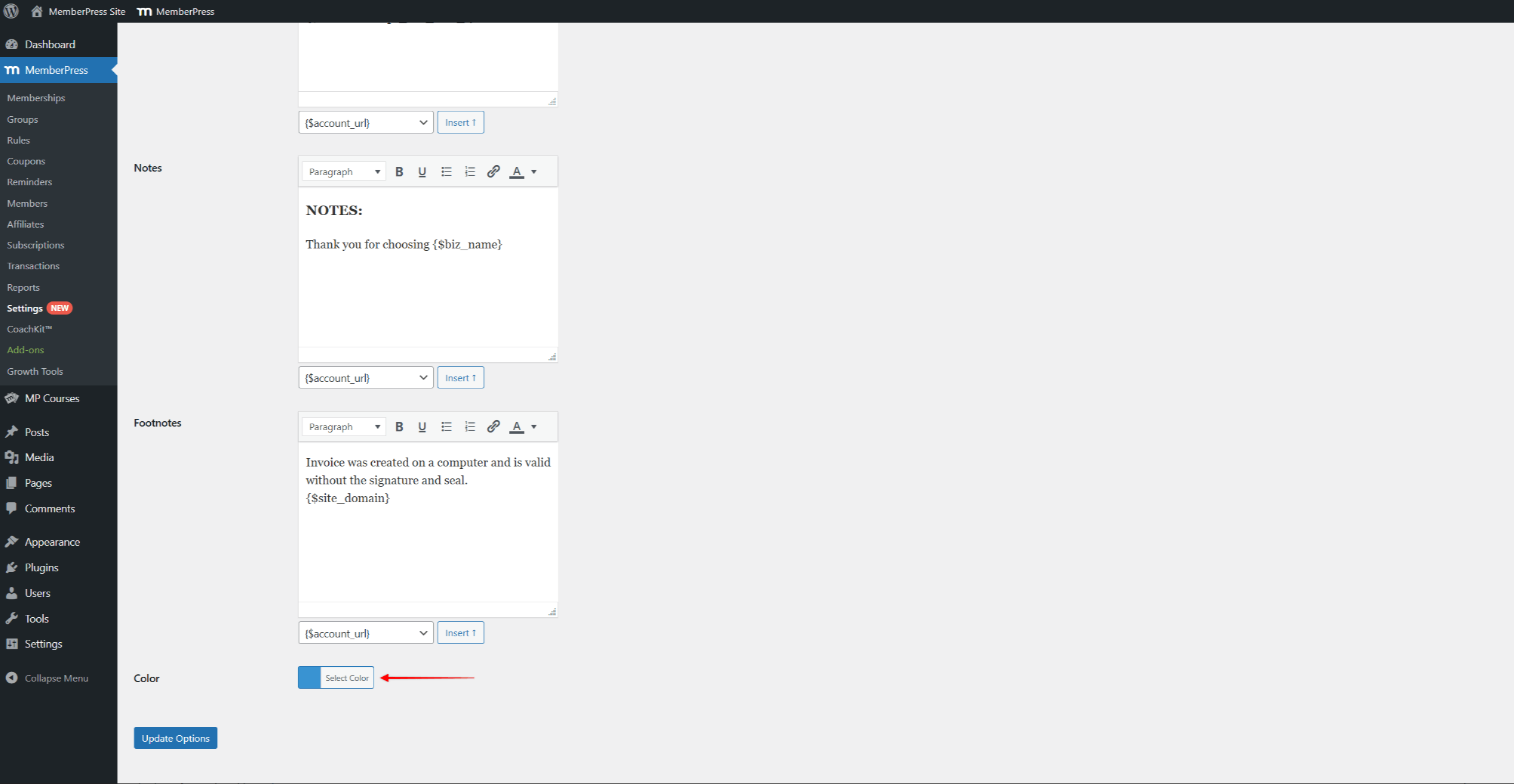The image size is (1514, 784).
Task: Click text color icon in Notes toolbar
Action: 517,172
